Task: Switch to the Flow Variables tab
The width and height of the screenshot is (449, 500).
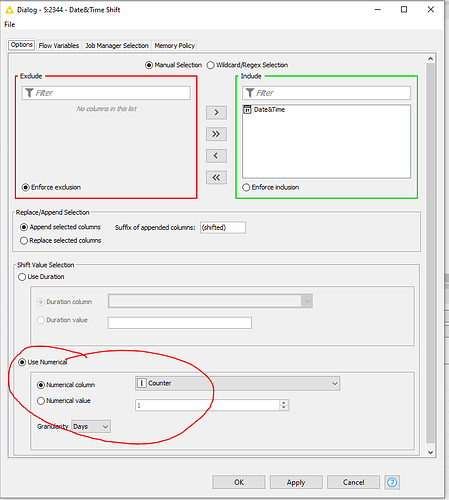Action: (59, 46)
